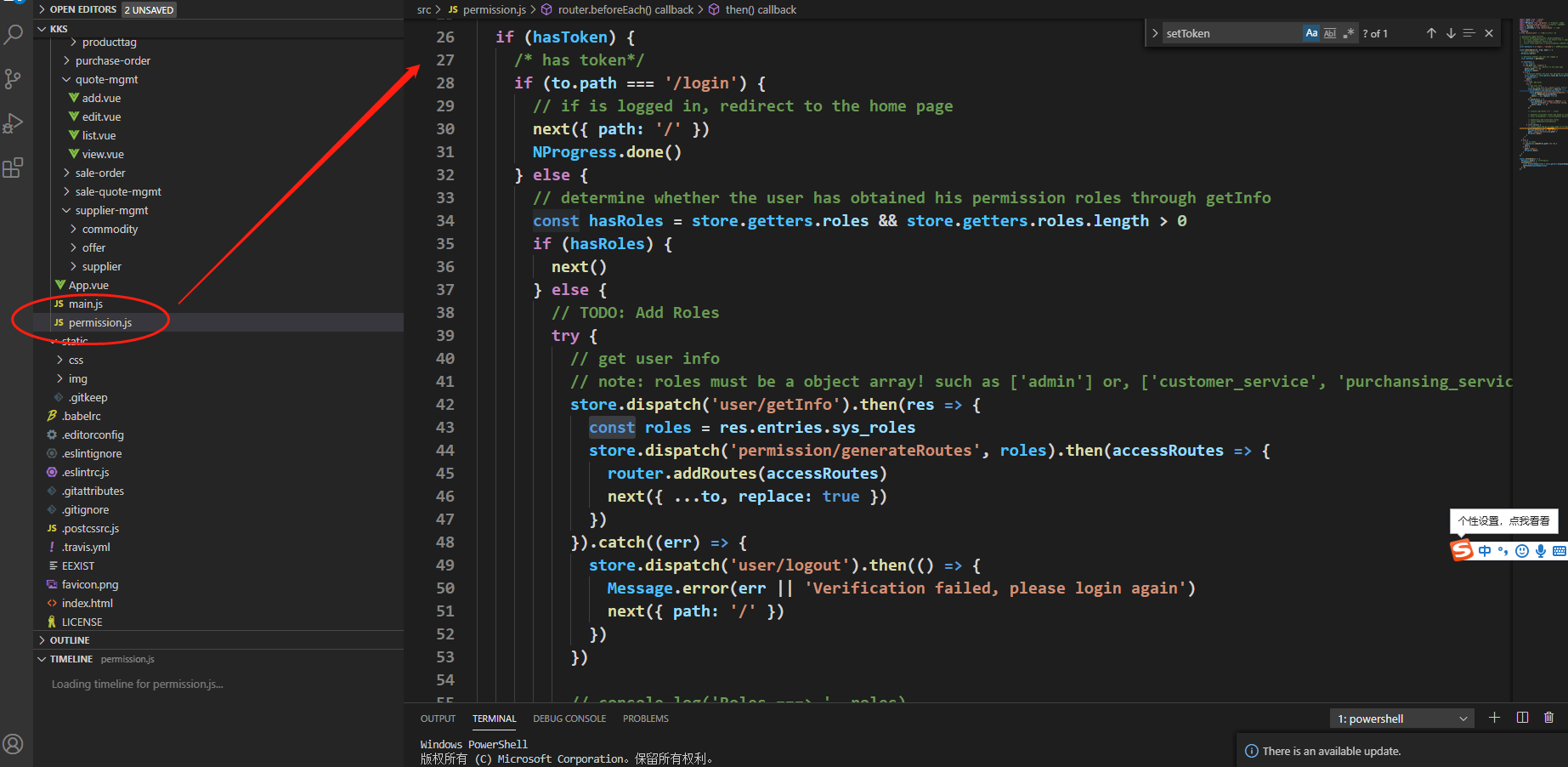Switch to the PROBLEMS panel tab
The image size is (1568, 767).
(646, 719)
